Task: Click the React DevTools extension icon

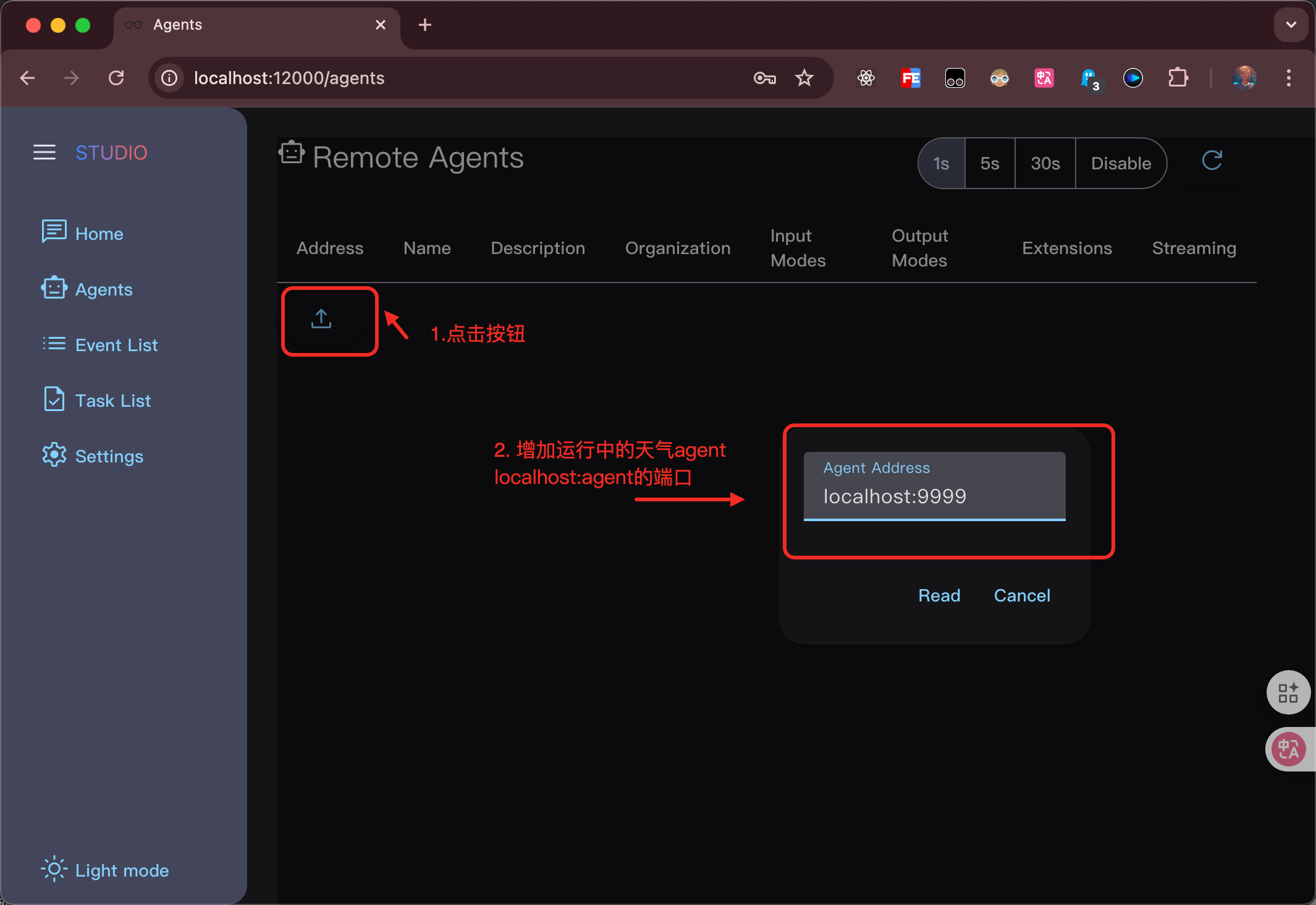Action: (x=866, y=78)
